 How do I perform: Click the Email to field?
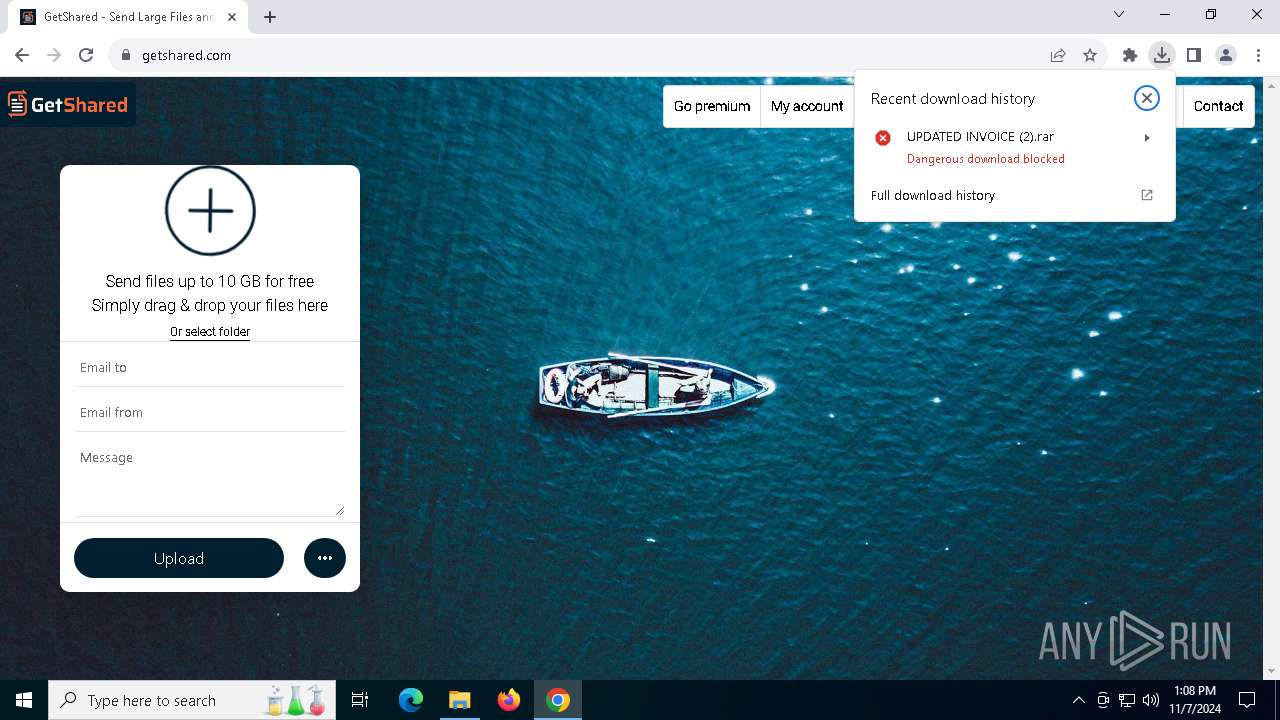coord(210,367)
